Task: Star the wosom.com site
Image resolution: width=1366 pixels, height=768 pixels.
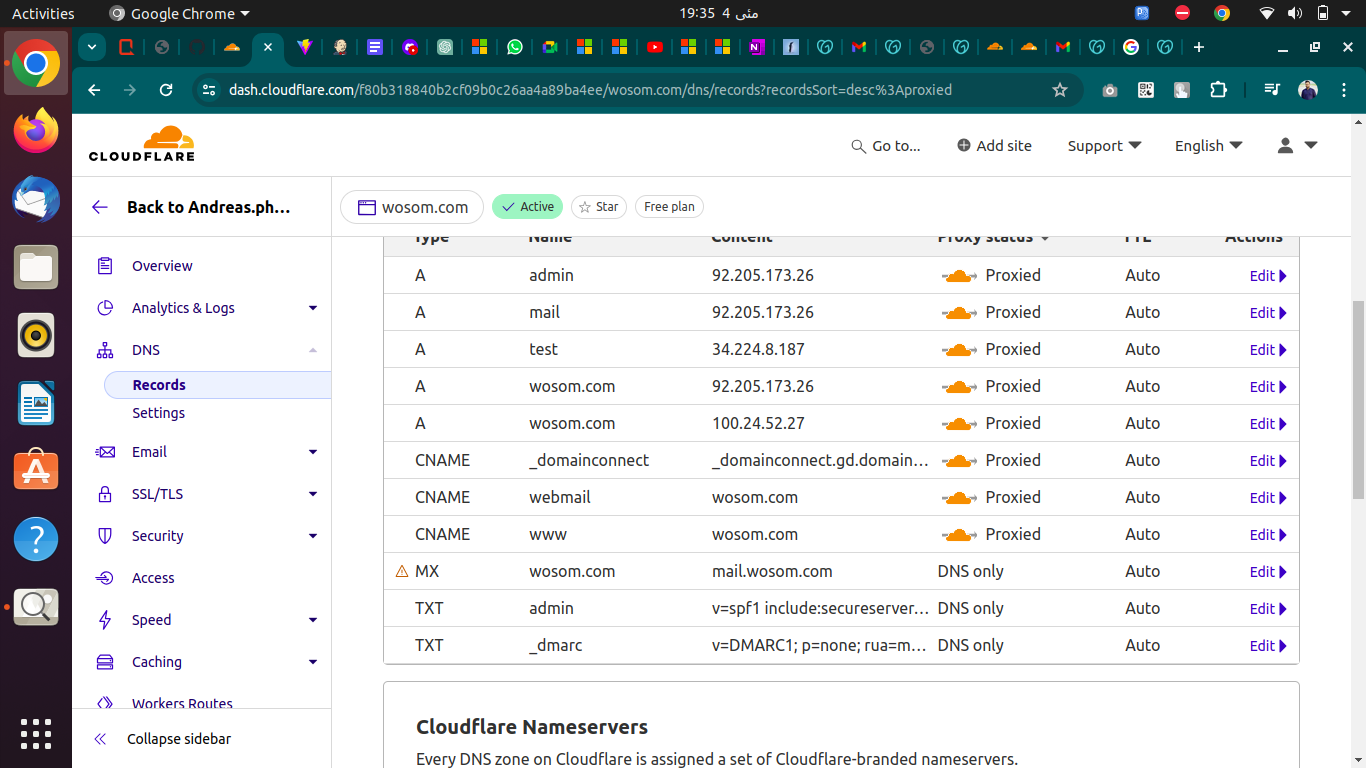Action: tap(598, 207)
